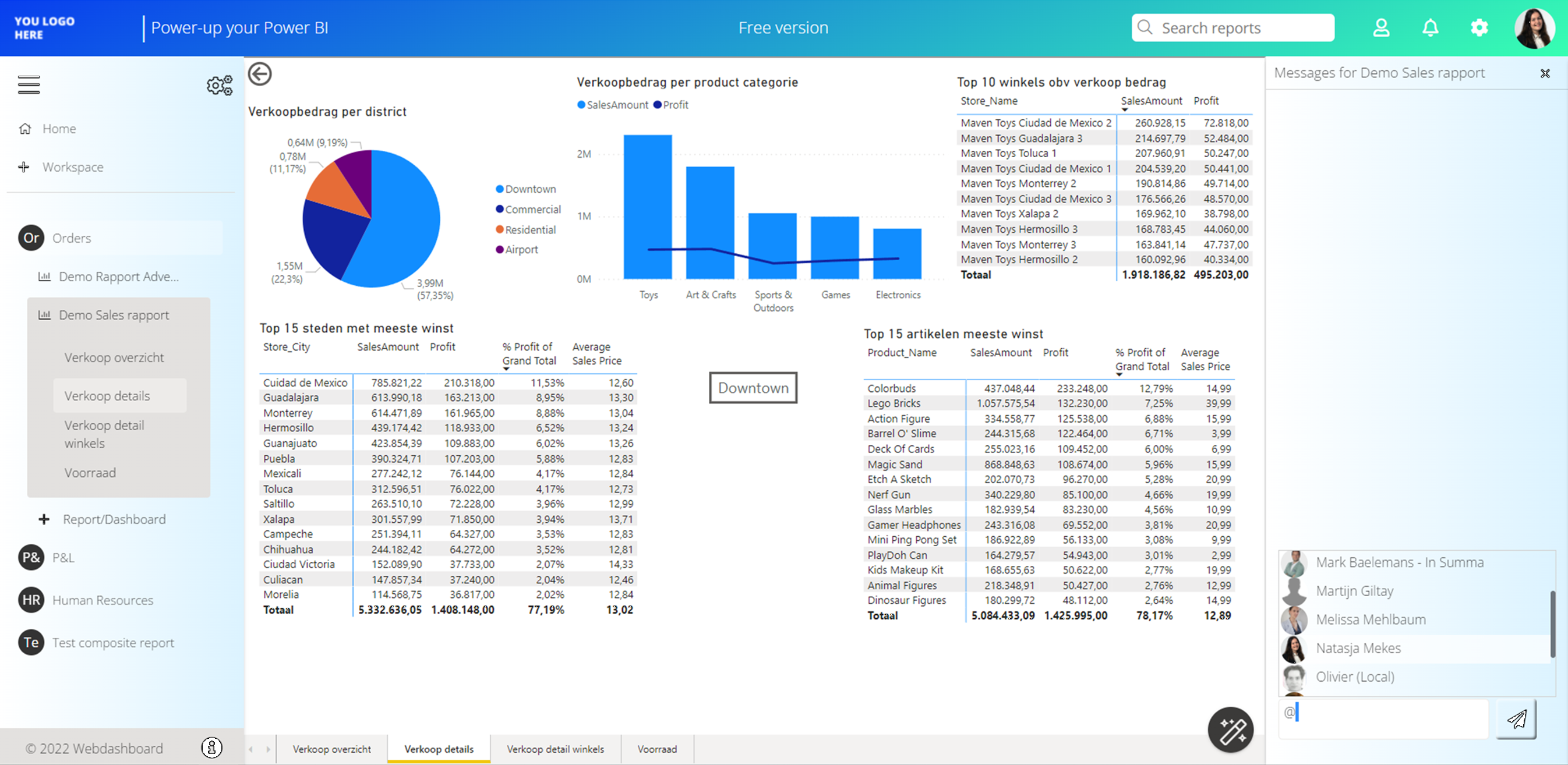Click the Search reports field
Screen dimensions: 1568x765
pos(1232,27)
